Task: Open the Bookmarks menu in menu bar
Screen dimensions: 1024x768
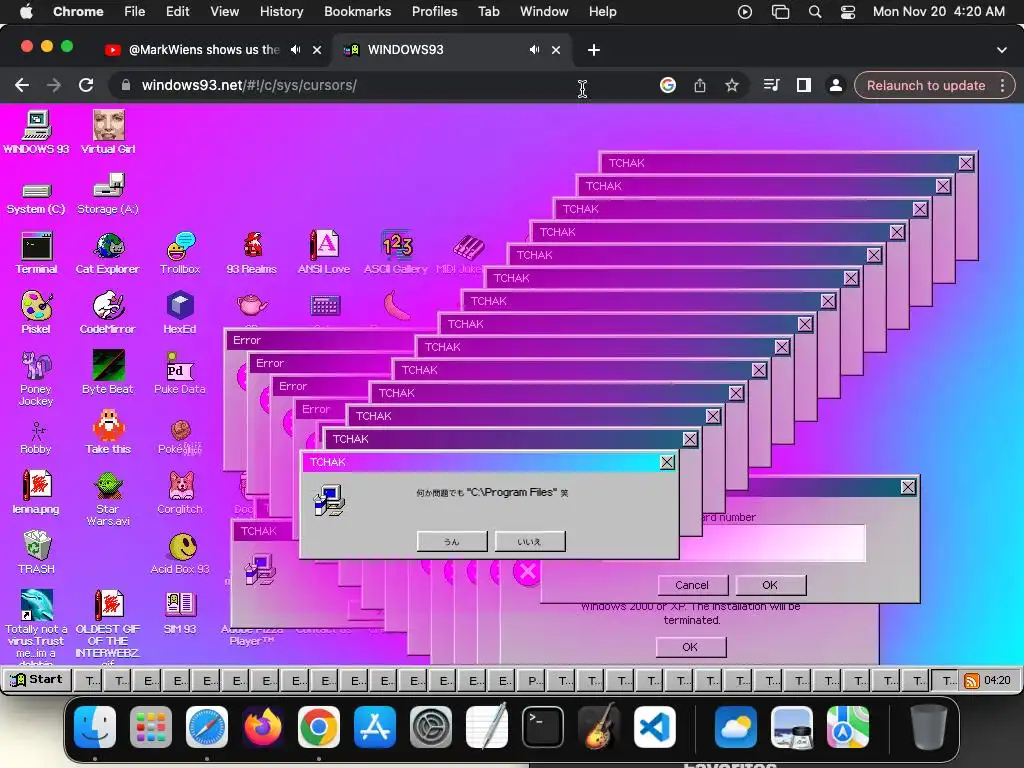Action: (358, 12)
